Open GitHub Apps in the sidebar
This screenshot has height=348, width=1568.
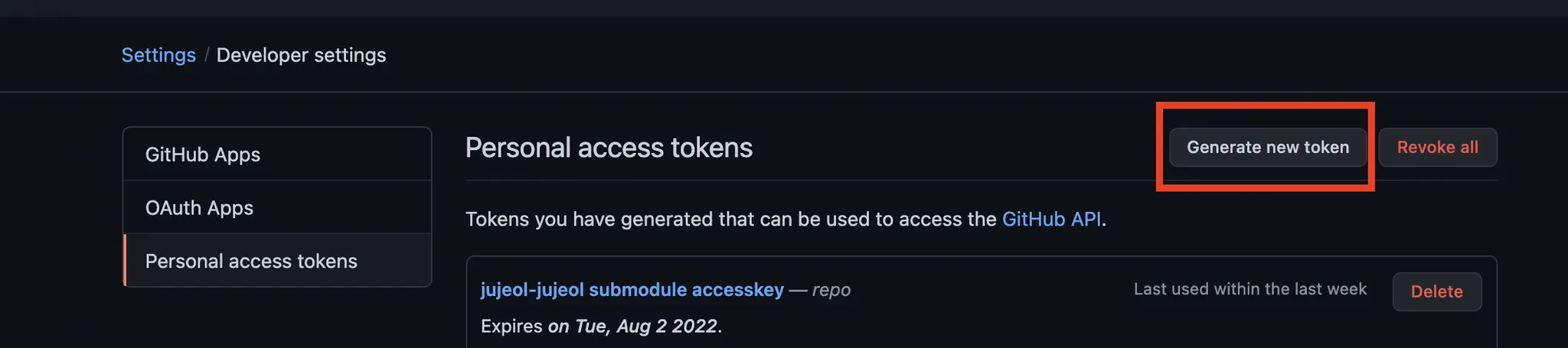(x=203, y=154)
